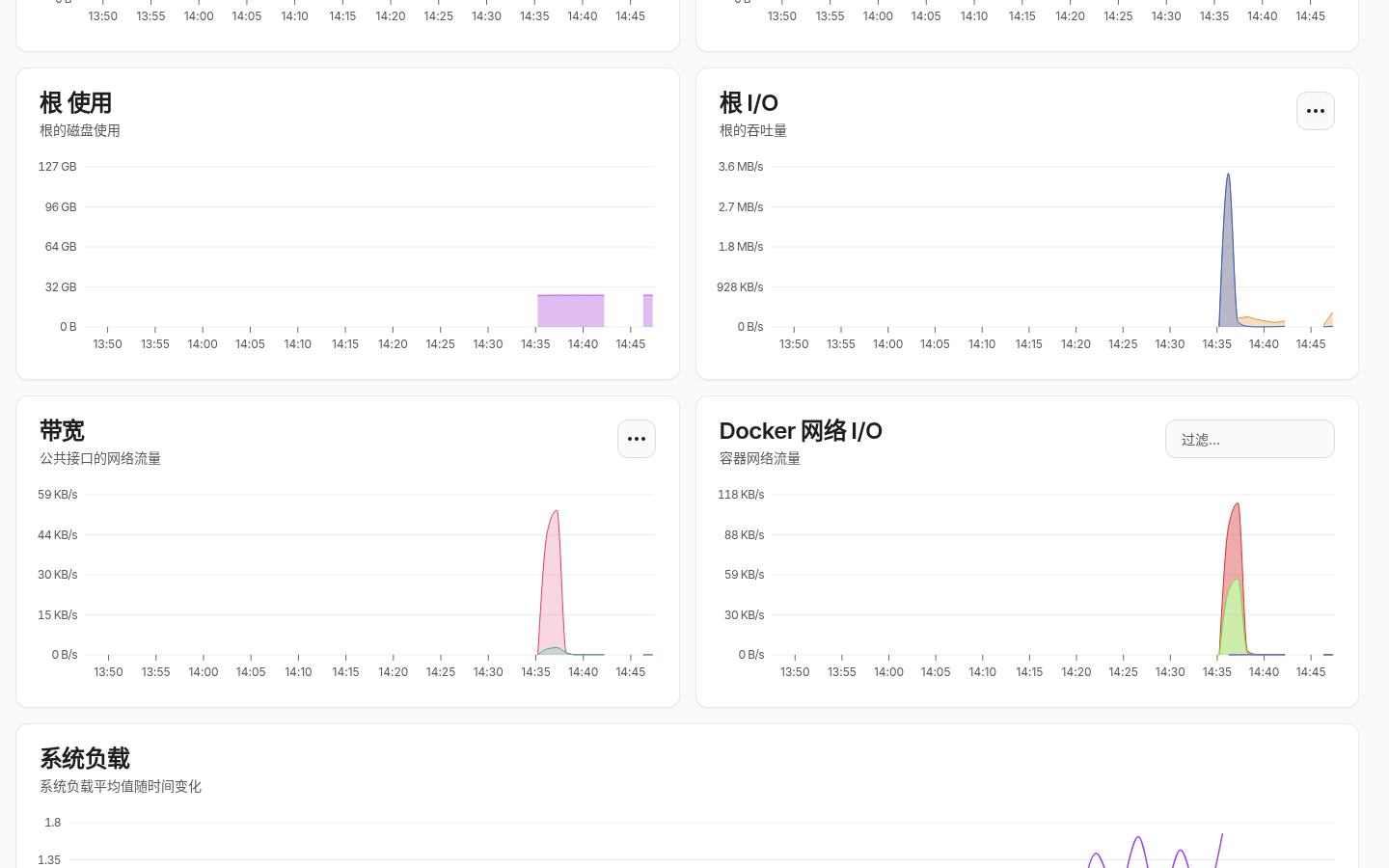Click the 13:50 time label under Docker 网络 I/O chart
Viewport: 1389px width, 868px height.
point(795,672)
